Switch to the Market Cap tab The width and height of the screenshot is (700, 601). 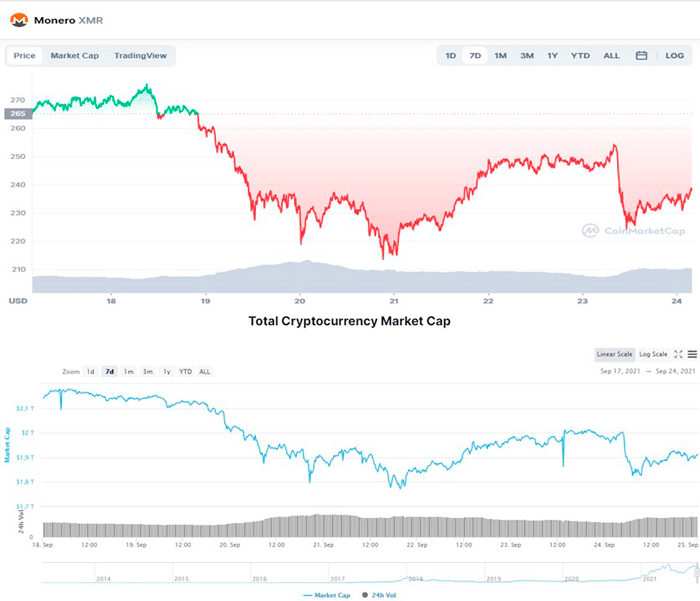click(74, 56)
